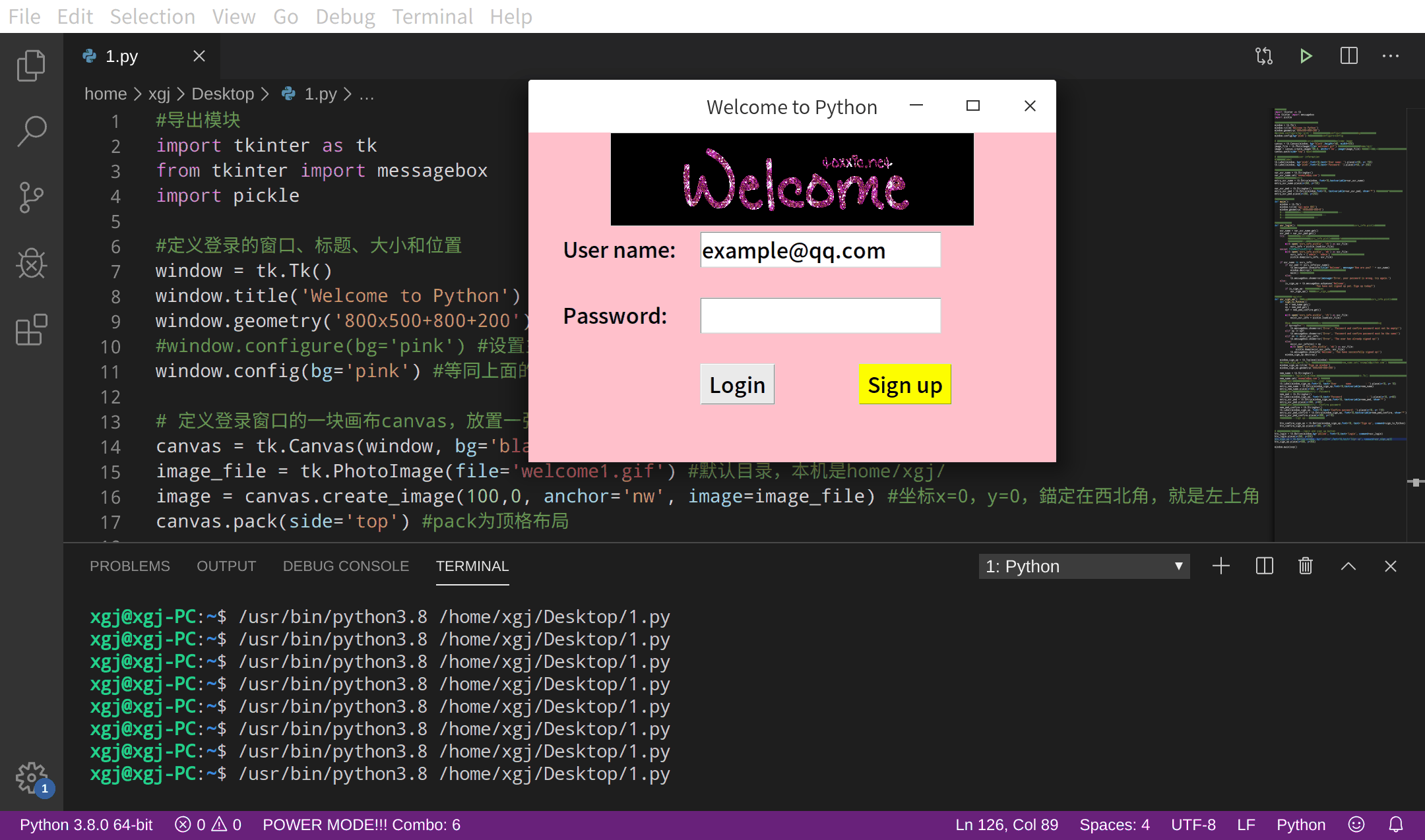Viewport: 1425px width, 840px height.
Task: Open the Explorer sidebar icon
Action: coord(31,65)
